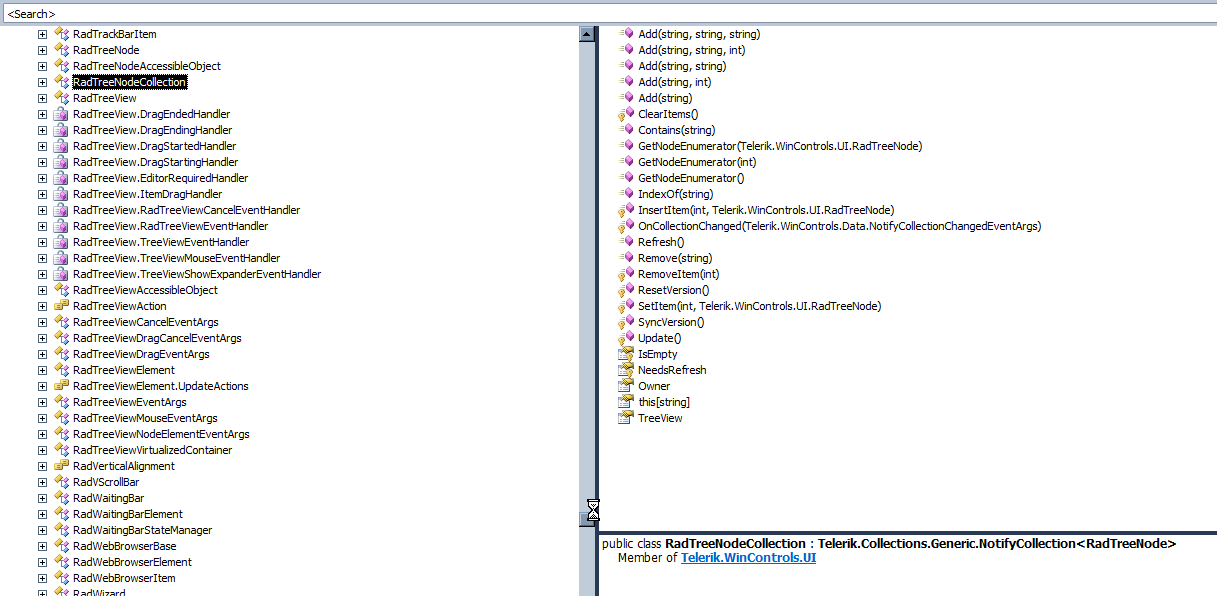Click the class icon next to RadTreeView
This screenshot has height=596, width=1217.
pyautogui.click(x=61, y=98)
